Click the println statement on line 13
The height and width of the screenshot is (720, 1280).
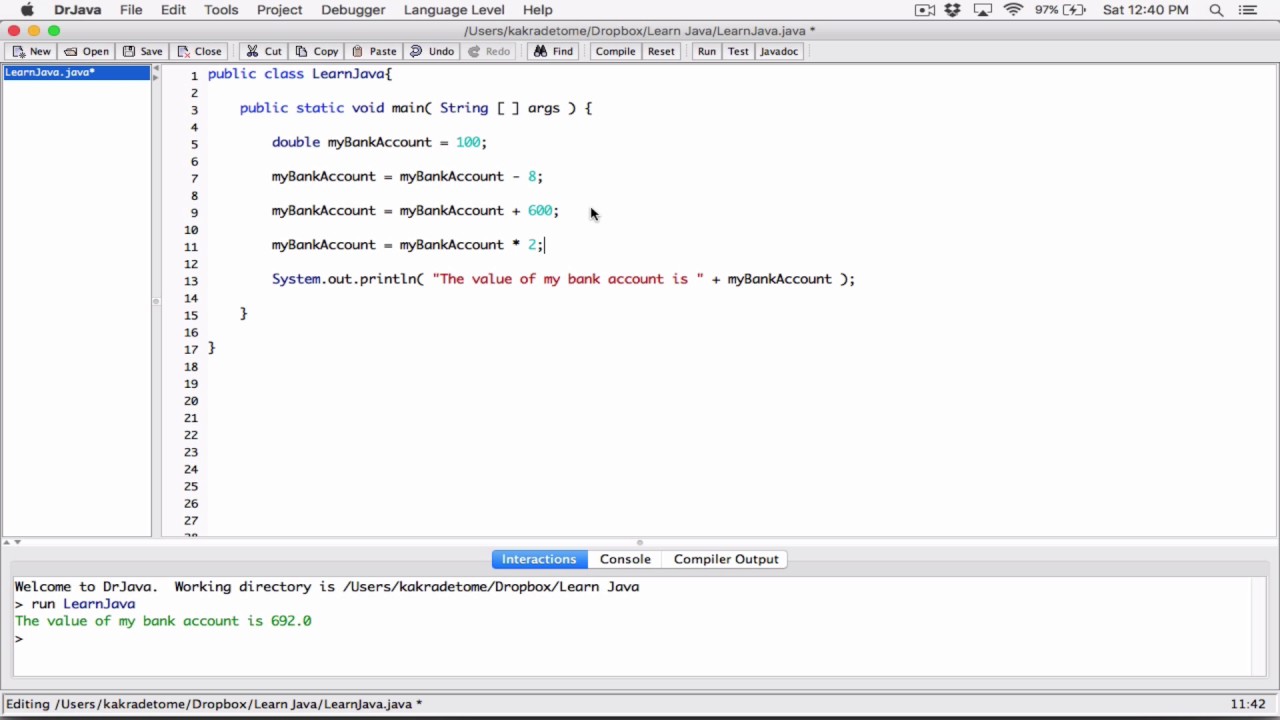pos(563,279)
